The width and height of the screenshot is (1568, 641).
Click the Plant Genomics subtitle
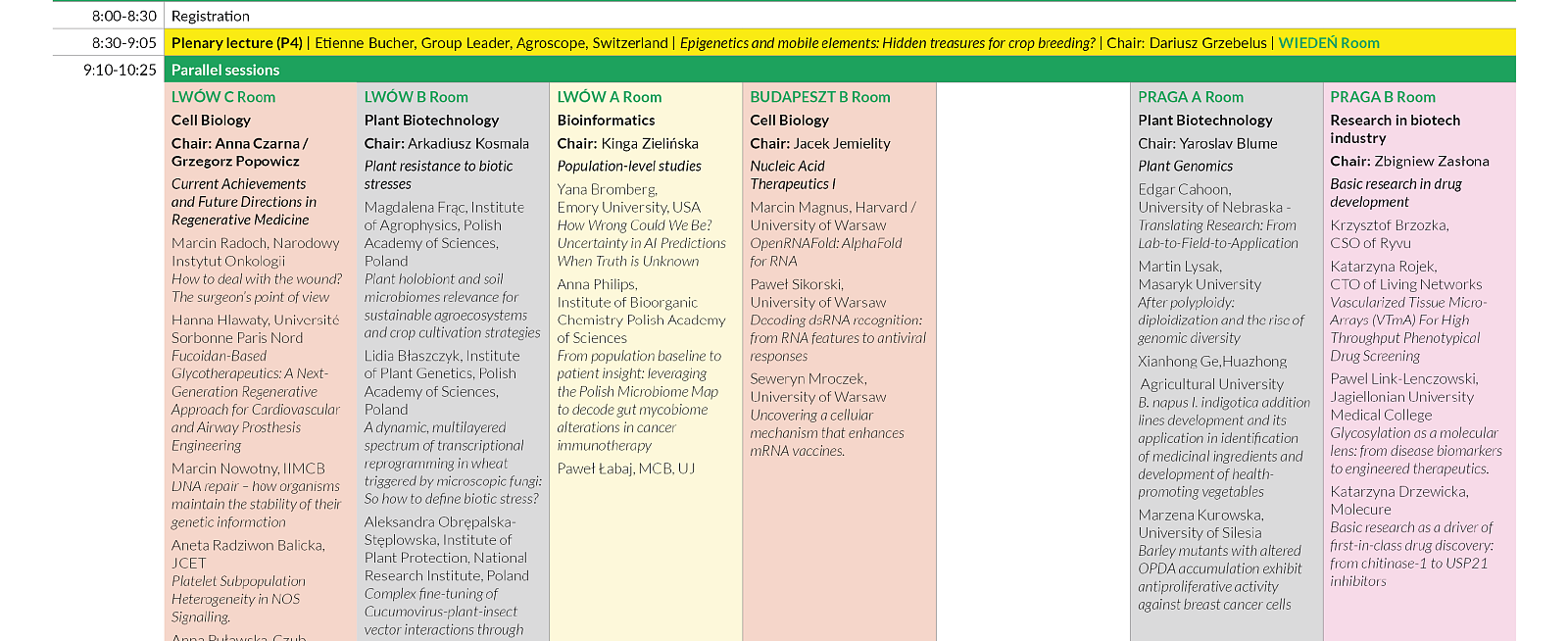tap(1186, 167)
